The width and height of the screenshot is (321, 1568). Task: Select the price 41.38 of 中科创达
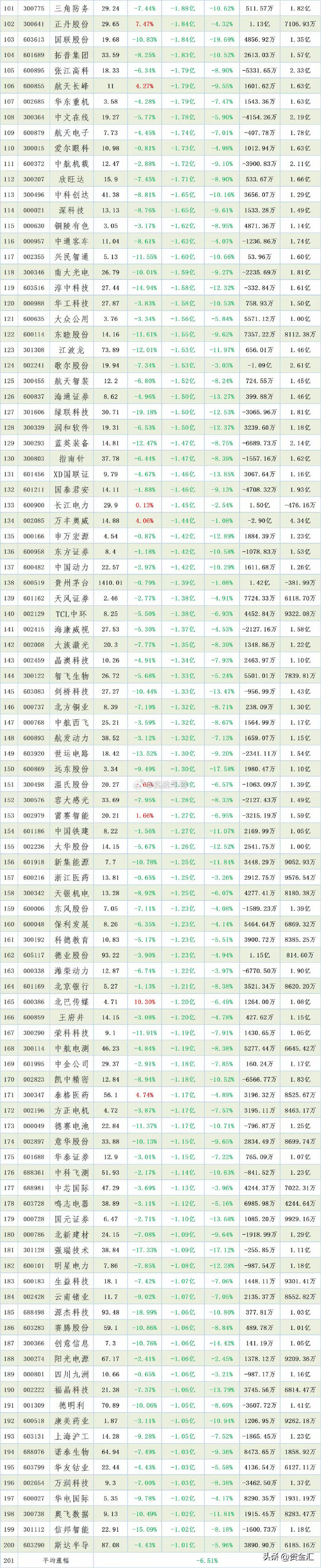[111, 195]
